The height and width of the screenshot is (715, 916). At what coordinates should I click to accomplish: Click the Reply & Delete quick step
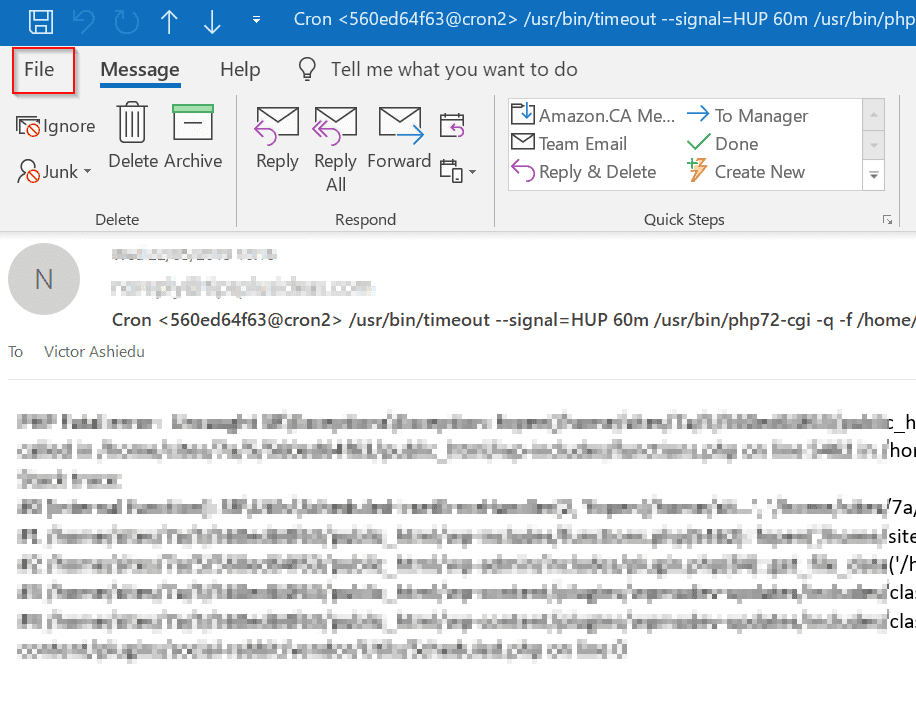[x=584, y=172]
